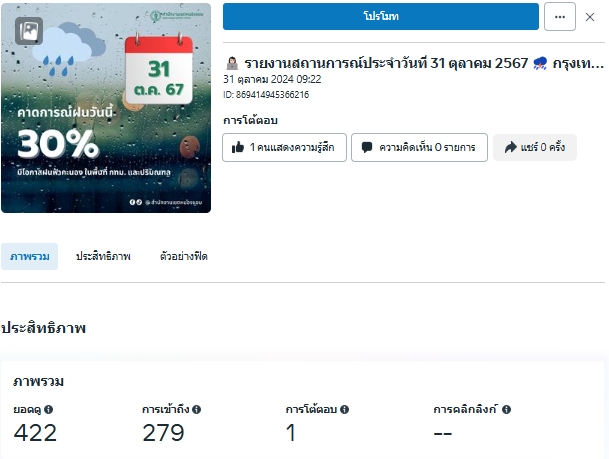
Task: Click the photo gallery icon on post image
Action: pos(29,31)
